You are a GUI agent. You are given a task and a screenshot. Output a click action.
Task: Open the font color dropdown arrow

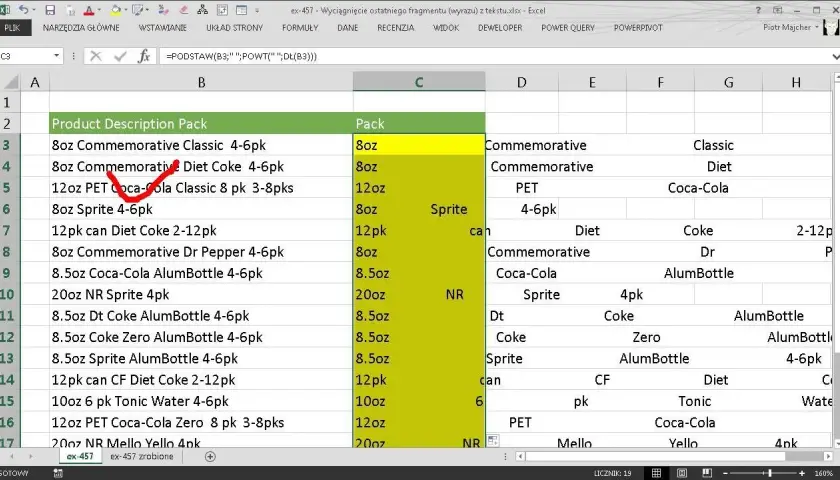click(100, 10)
